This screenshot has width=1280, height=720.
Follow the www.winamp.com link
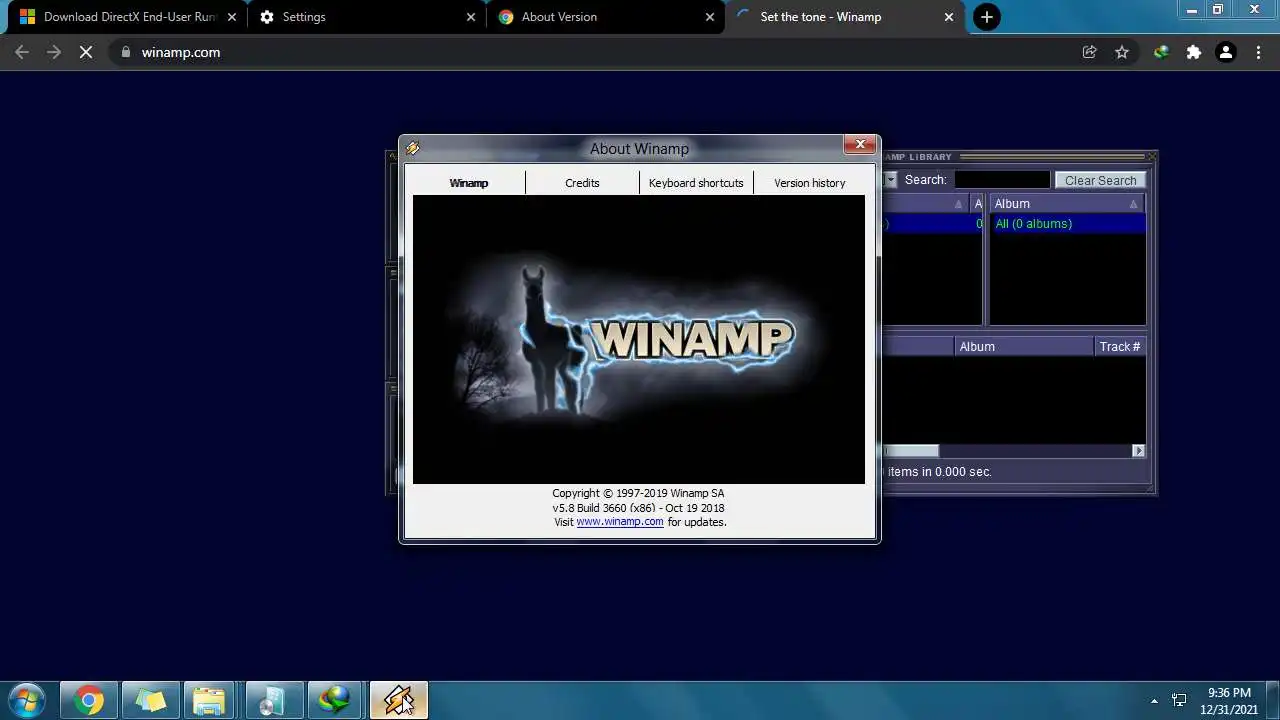(620, 522)
